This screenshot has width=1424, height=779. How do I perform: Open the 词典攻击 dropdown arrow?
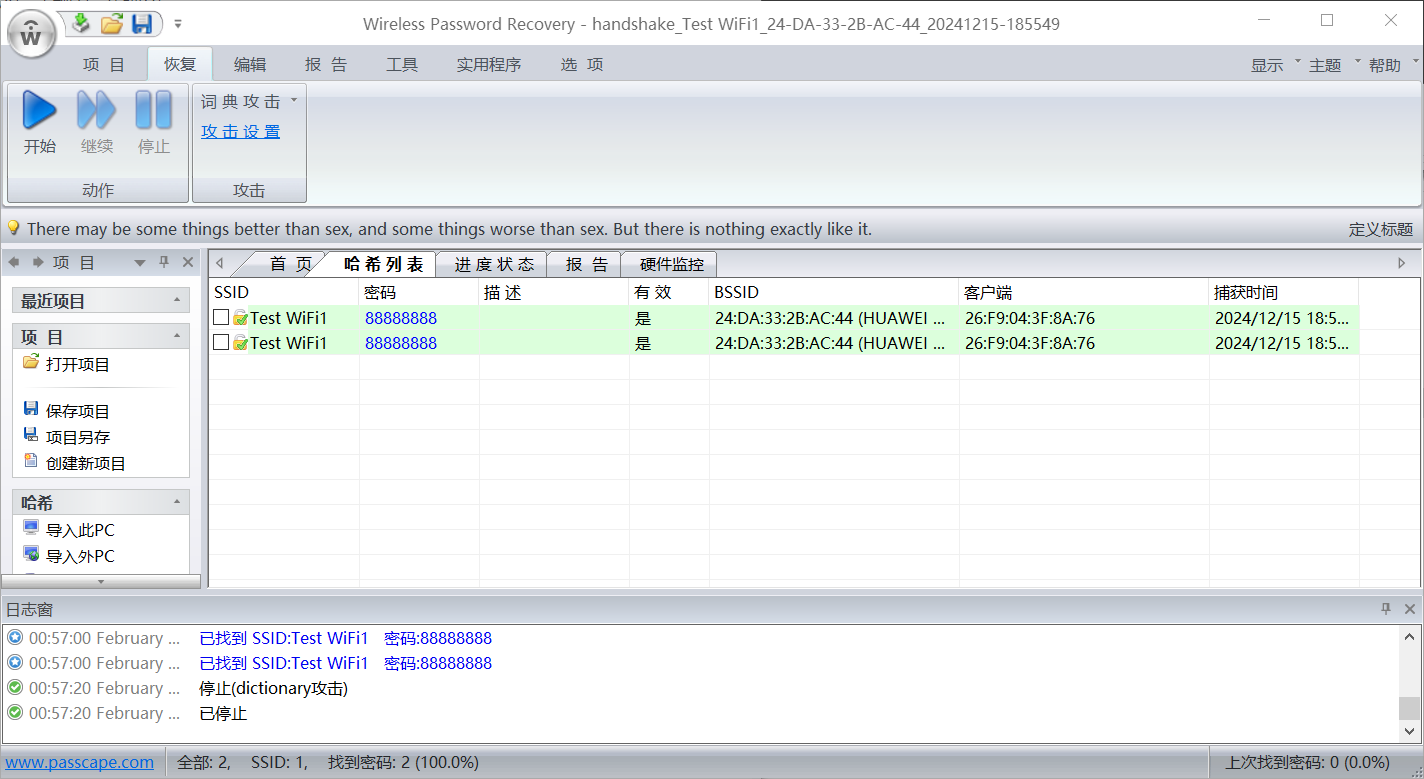[x=293, y=100]
